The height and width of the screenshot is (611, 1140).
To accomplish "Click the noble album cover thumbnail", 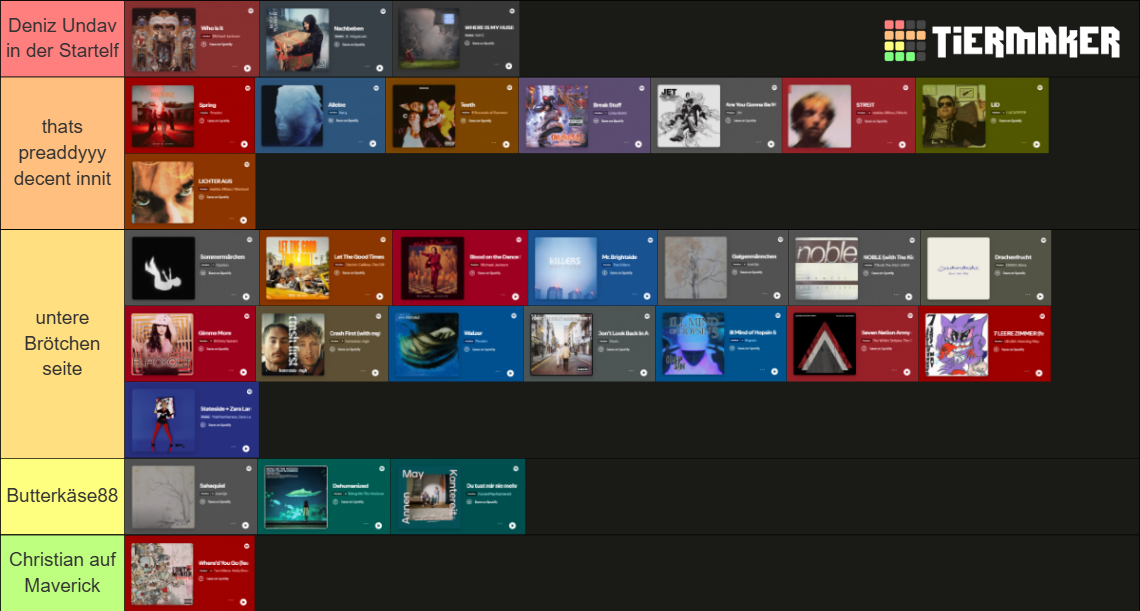I will point(826,268).
